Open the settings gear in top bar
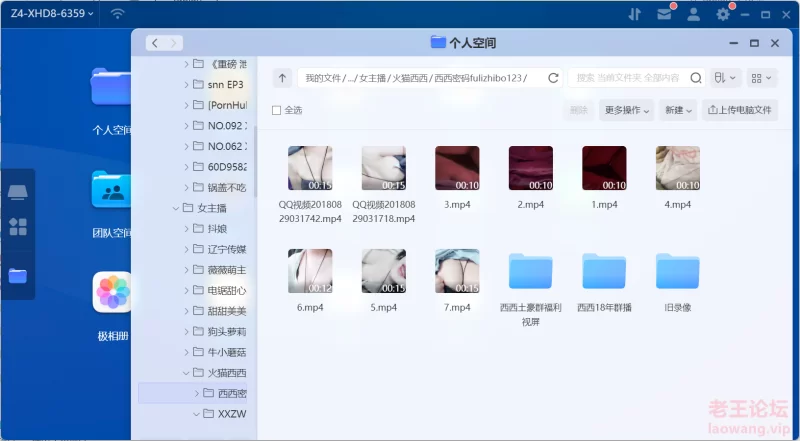Image resolution: width=800 pixels, height=441 pixels. [723, 14]
